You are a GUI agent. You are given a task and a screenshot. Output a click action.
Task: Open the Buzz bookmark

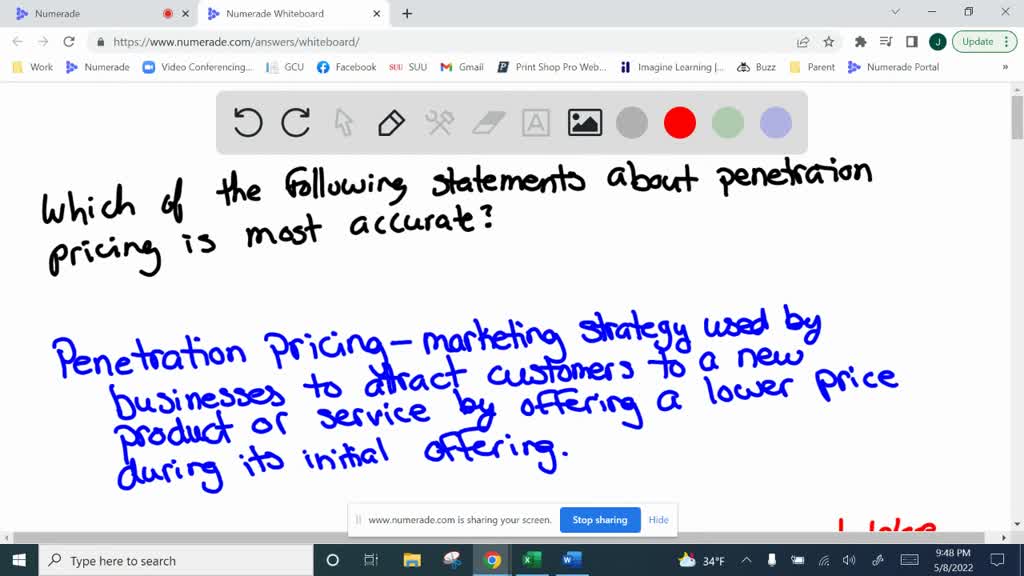coord(756,67)
